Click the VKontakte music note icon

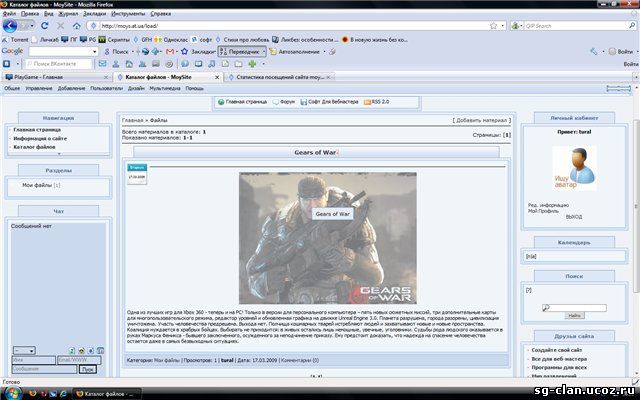(212, 64)
